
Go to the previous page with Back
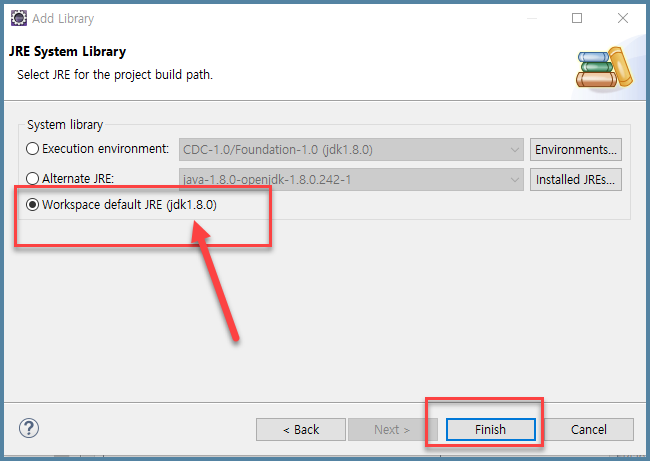tap(301, 429)
